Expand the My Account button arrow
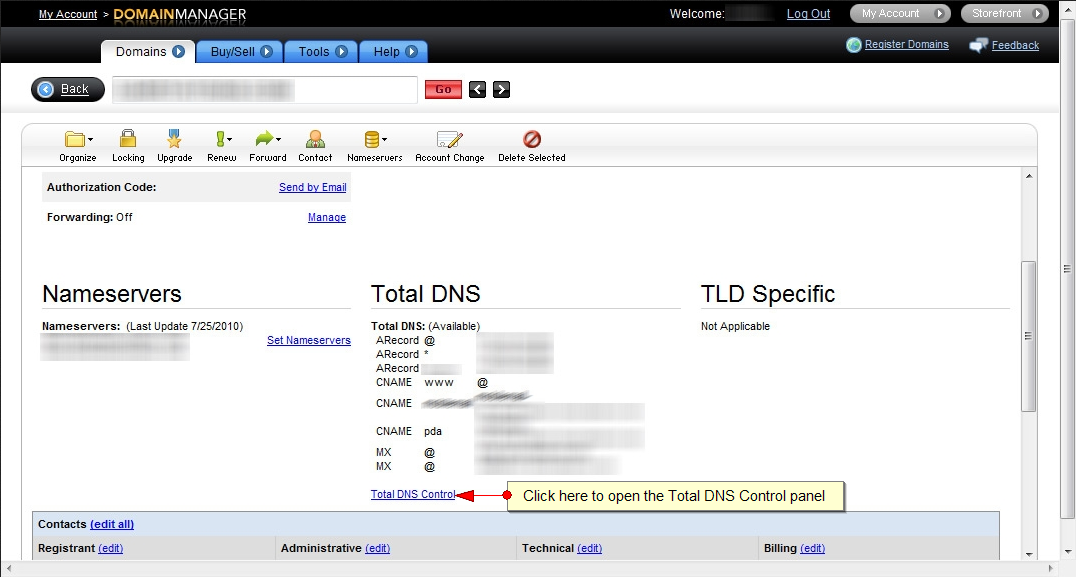The width and height of the screenshot is (1076, 577). [939, 14]
